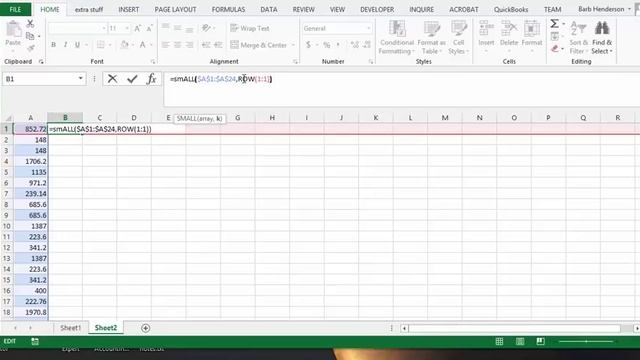This screenshot has height=360, width=640.
Task: Click the Fill Color bucket icon
Action: pos(124,45)
